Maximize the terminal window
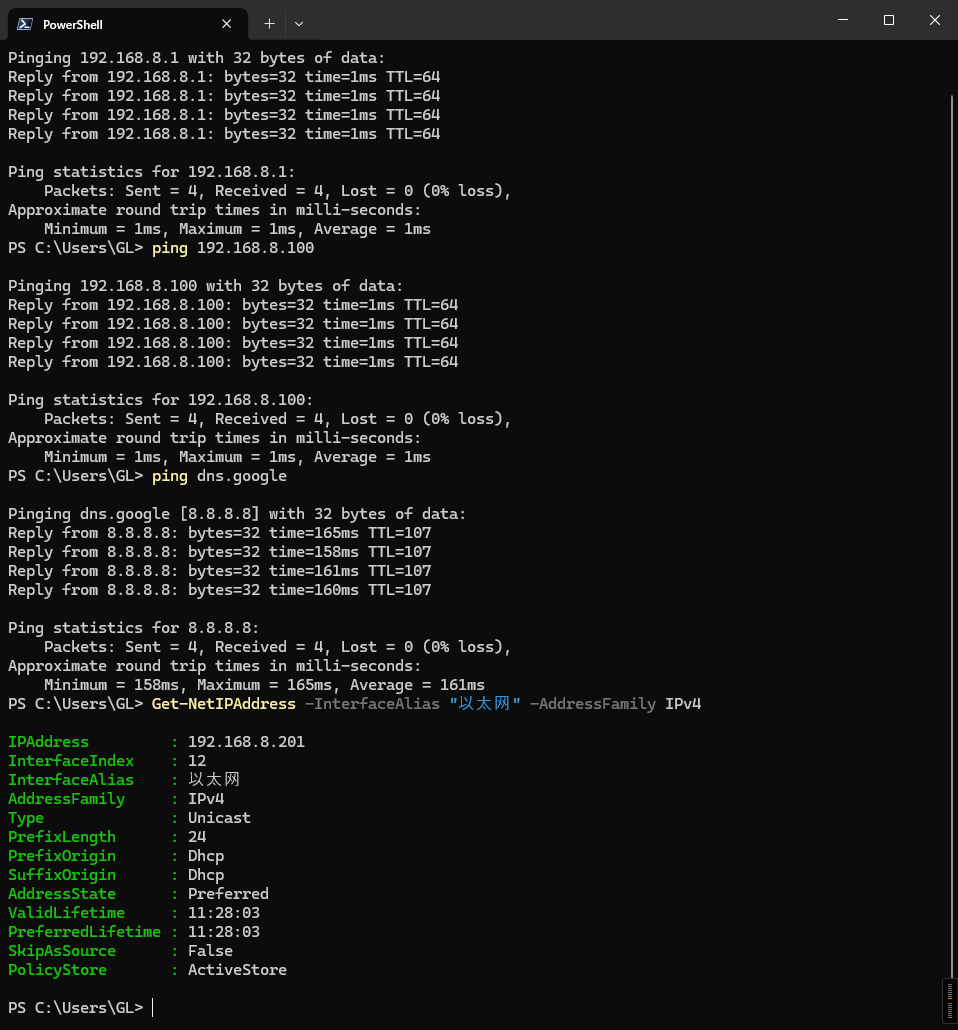Image resolution: width=958 pixels, height=1030 pixels. 888,20
